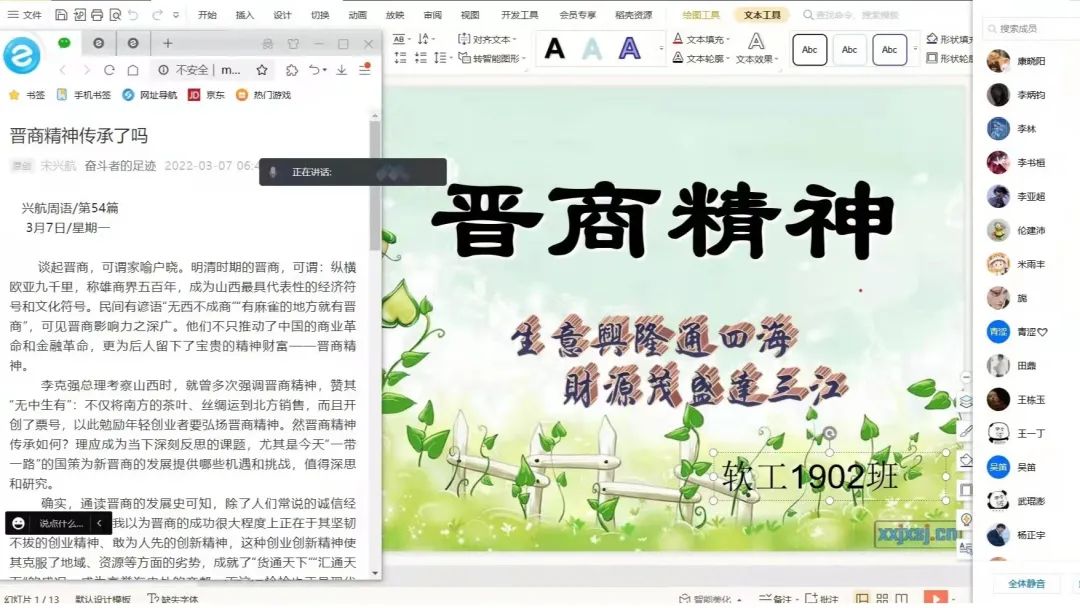Image resolution: width=1080 pixels, height=608 pixels.
Task: Open the text direction dropdown
Action: click(426, 39)
